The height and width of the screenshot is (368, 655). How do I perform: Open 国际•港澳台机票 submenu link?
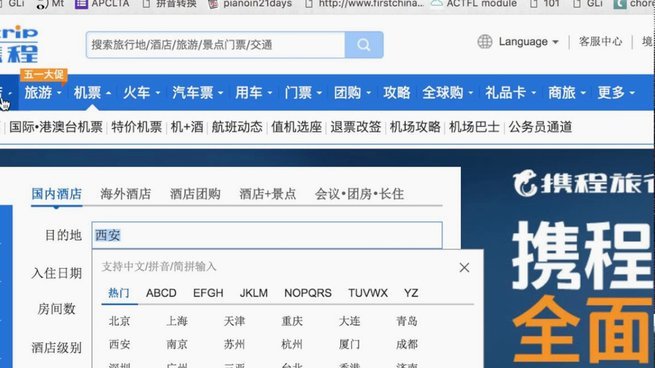(x=56, y=127)
